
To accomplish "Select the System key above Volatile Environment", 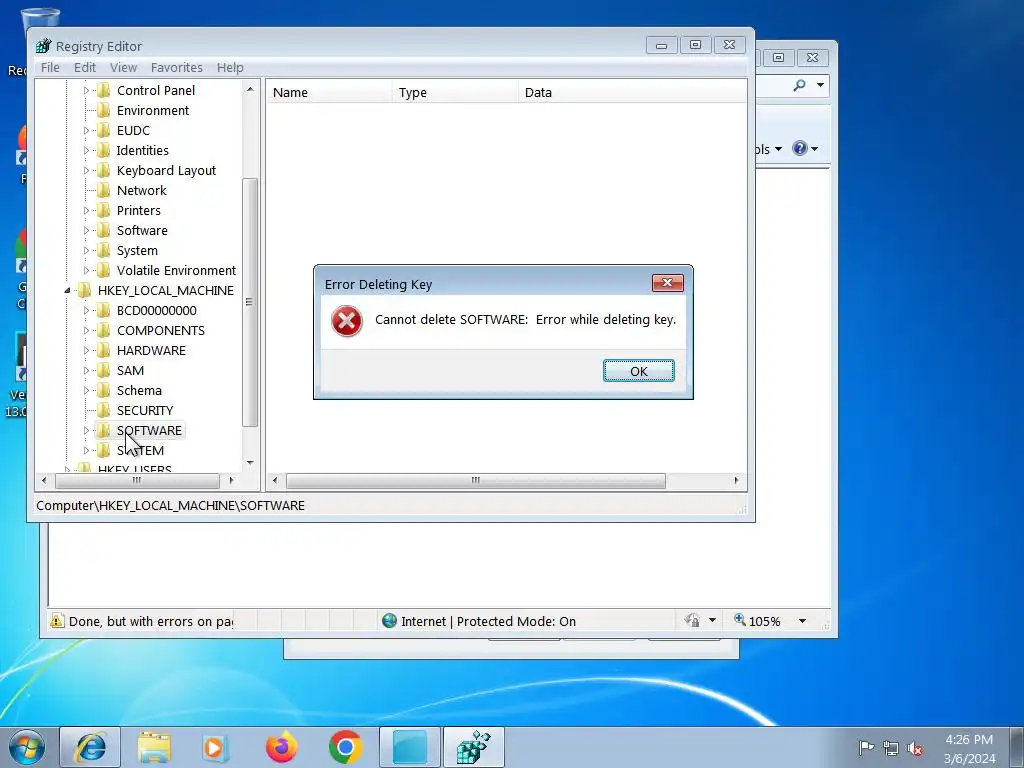I will tap(137, 251).
